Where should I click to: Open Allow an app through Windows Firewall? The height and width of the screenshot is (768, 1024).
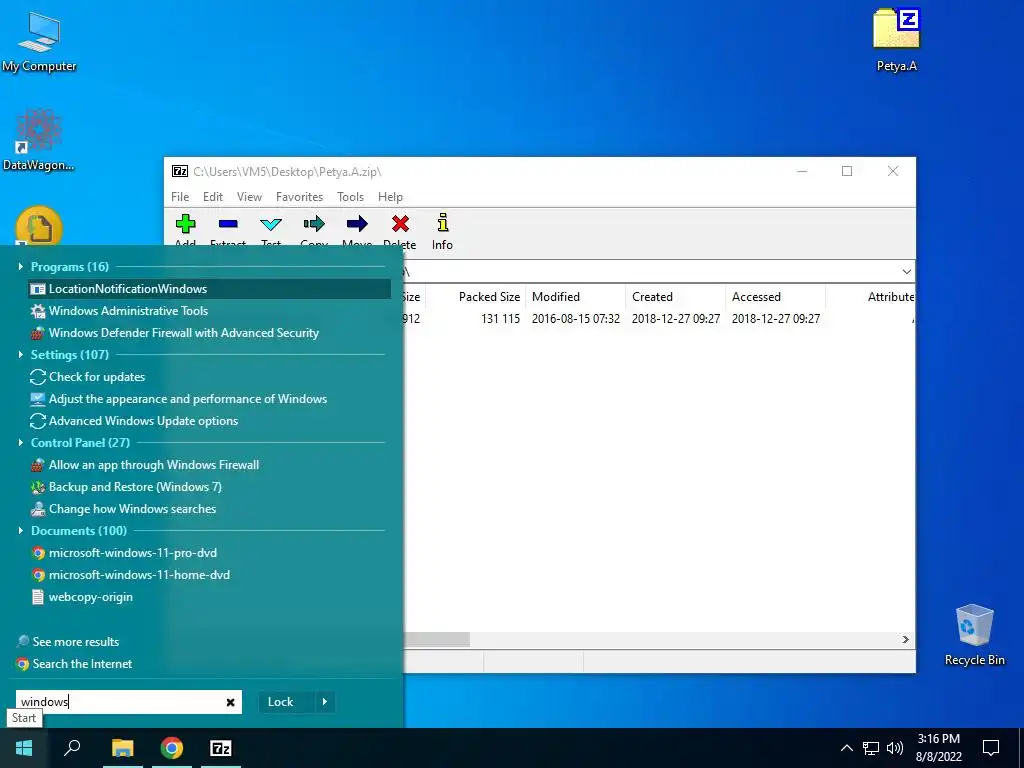point(209,465)
